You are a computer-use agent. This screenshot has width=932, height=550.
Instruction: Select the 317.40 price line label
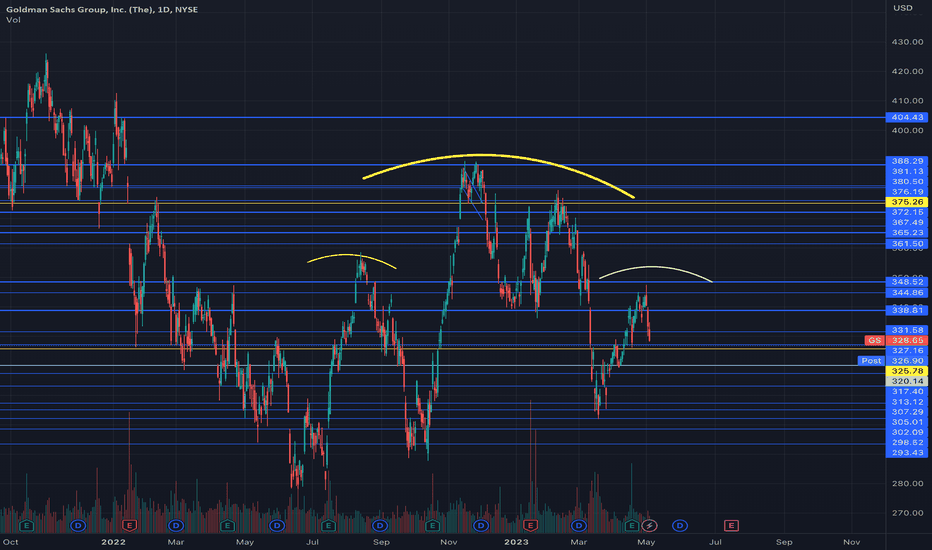(x=907, y=391)
